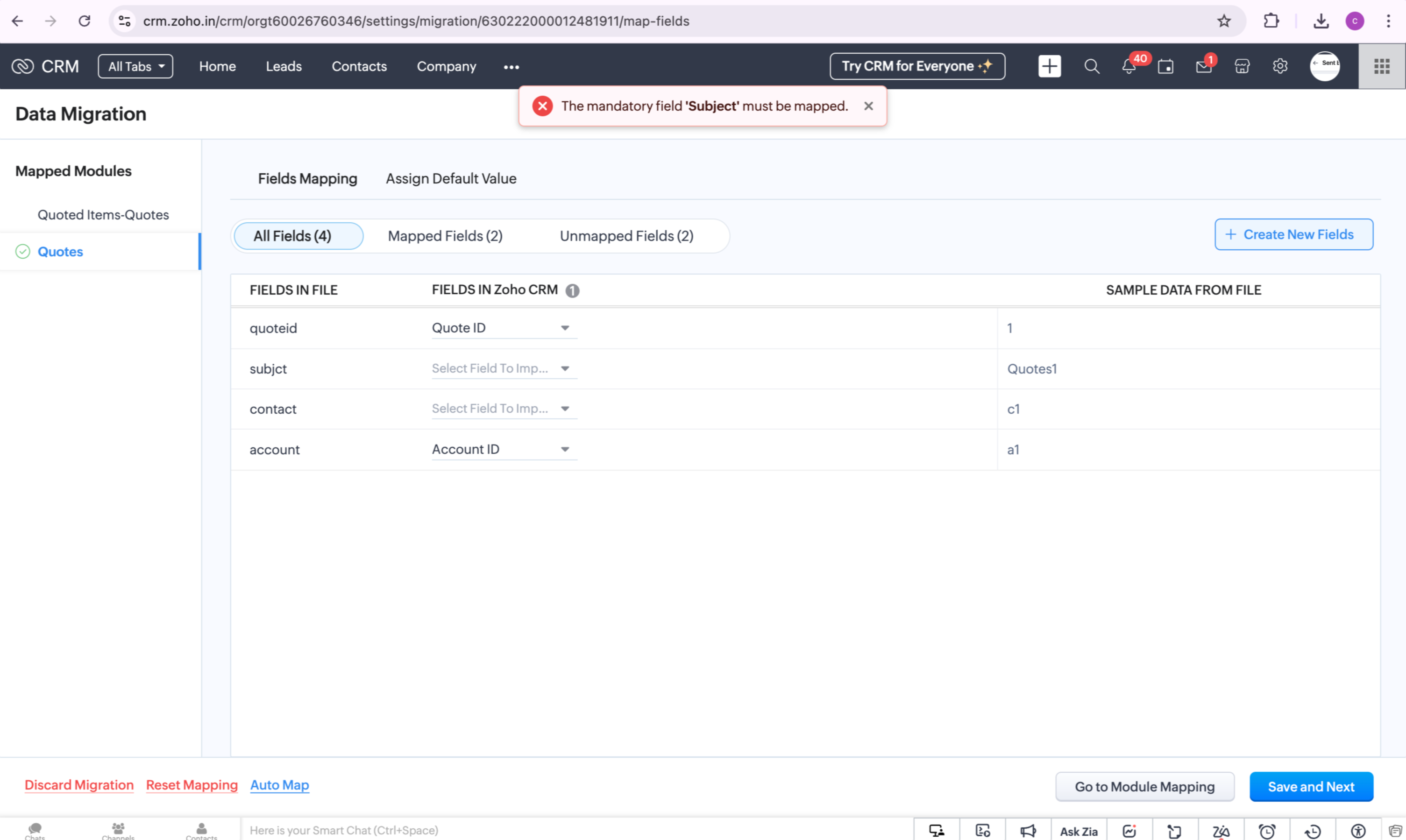The image size is (1406, 840).
Task: Open the apps grid launcher icon
Action: pyautogui.click(x=1382, y=66)
